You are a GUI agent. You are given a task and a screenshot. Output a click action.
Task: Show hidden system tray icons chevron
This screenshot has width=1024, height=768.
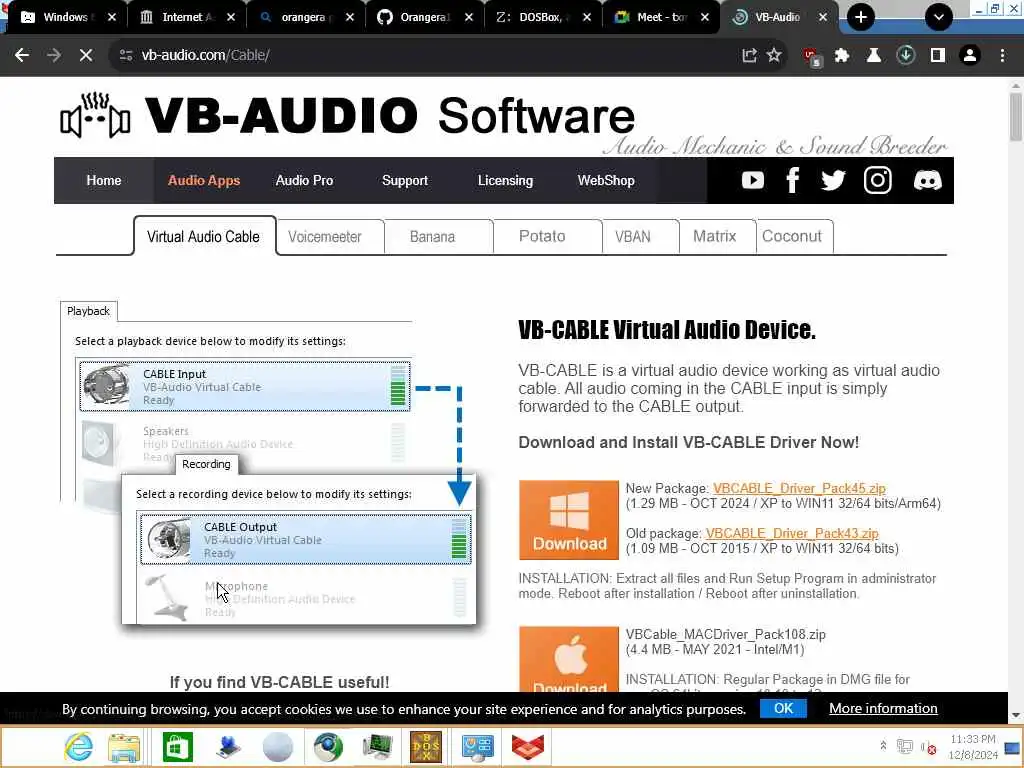click(x=883, y=745)
